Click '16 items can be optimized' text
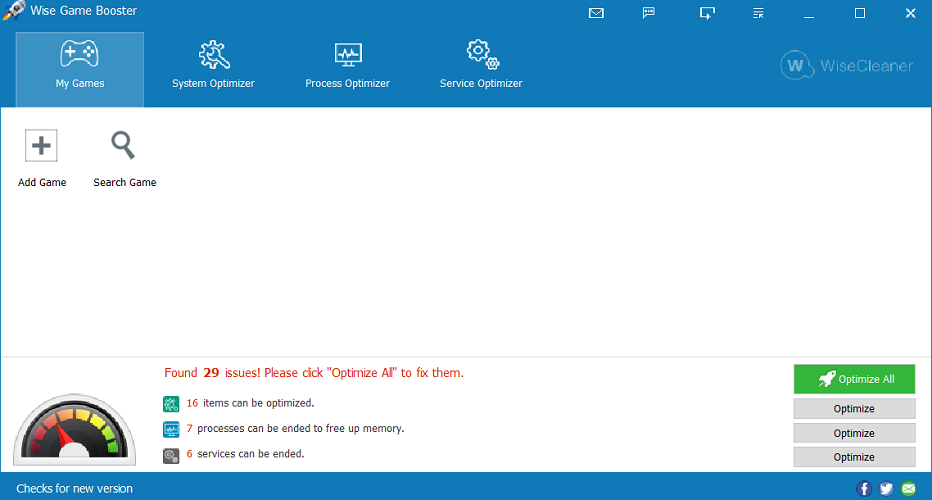The image size is (932, 500). point(250,403)
